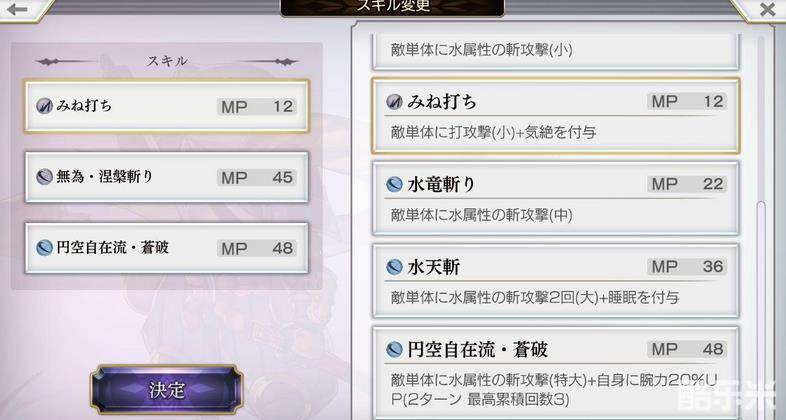Choose 水天斬 from the skill list

[x=555, y=281]
